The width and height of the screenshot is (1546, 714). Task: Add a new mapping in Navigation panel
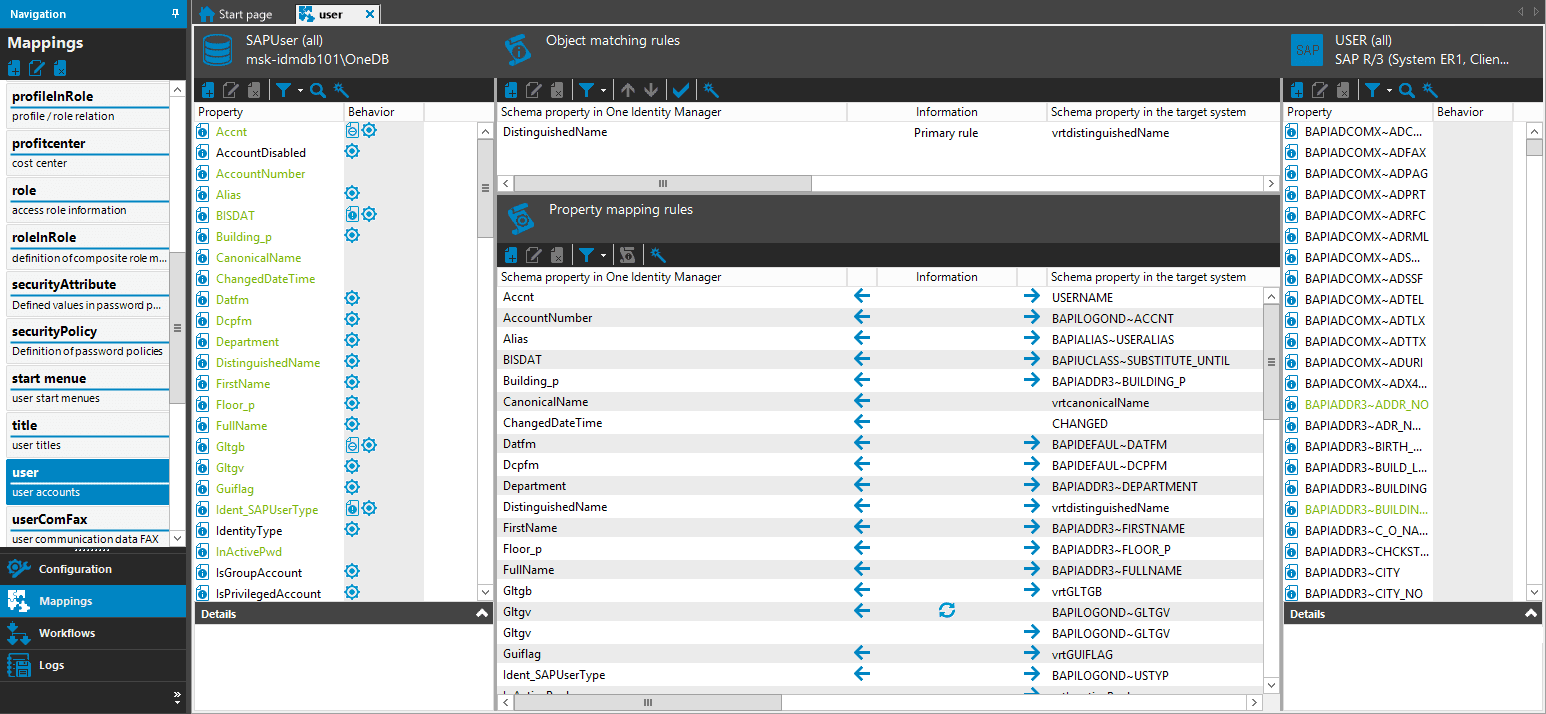pos(14,69)
